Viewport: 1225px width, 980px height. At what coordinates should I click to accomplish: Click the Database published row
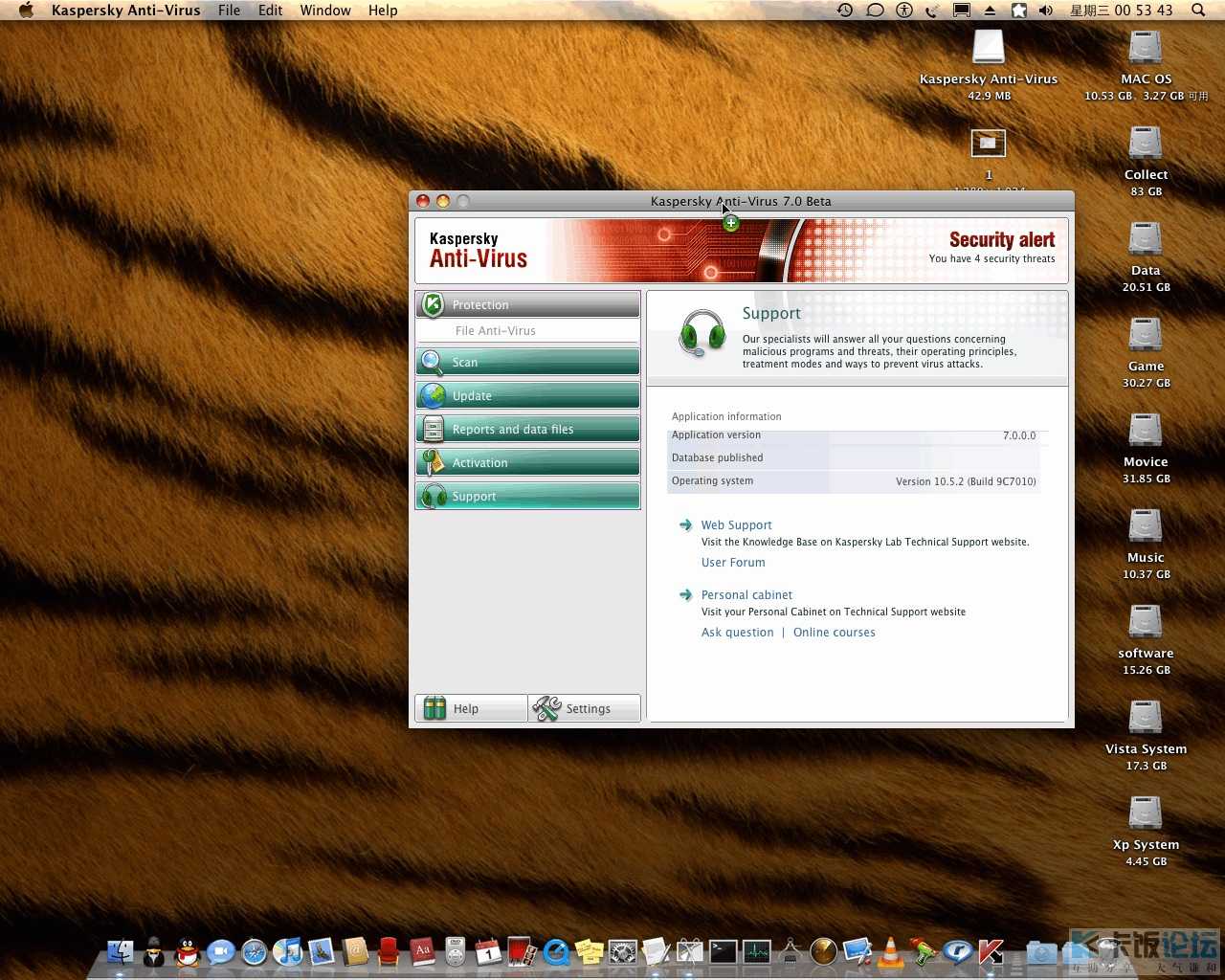coord(854,458)
